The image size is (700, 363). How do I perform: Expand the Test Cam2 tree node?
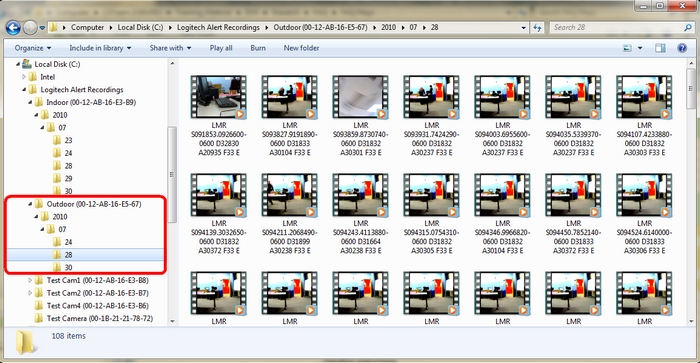pos(30,293)
